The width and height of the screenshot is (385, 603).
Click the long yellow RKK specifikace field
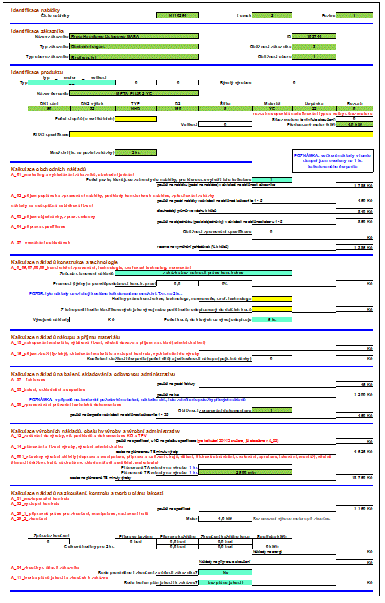221,134
